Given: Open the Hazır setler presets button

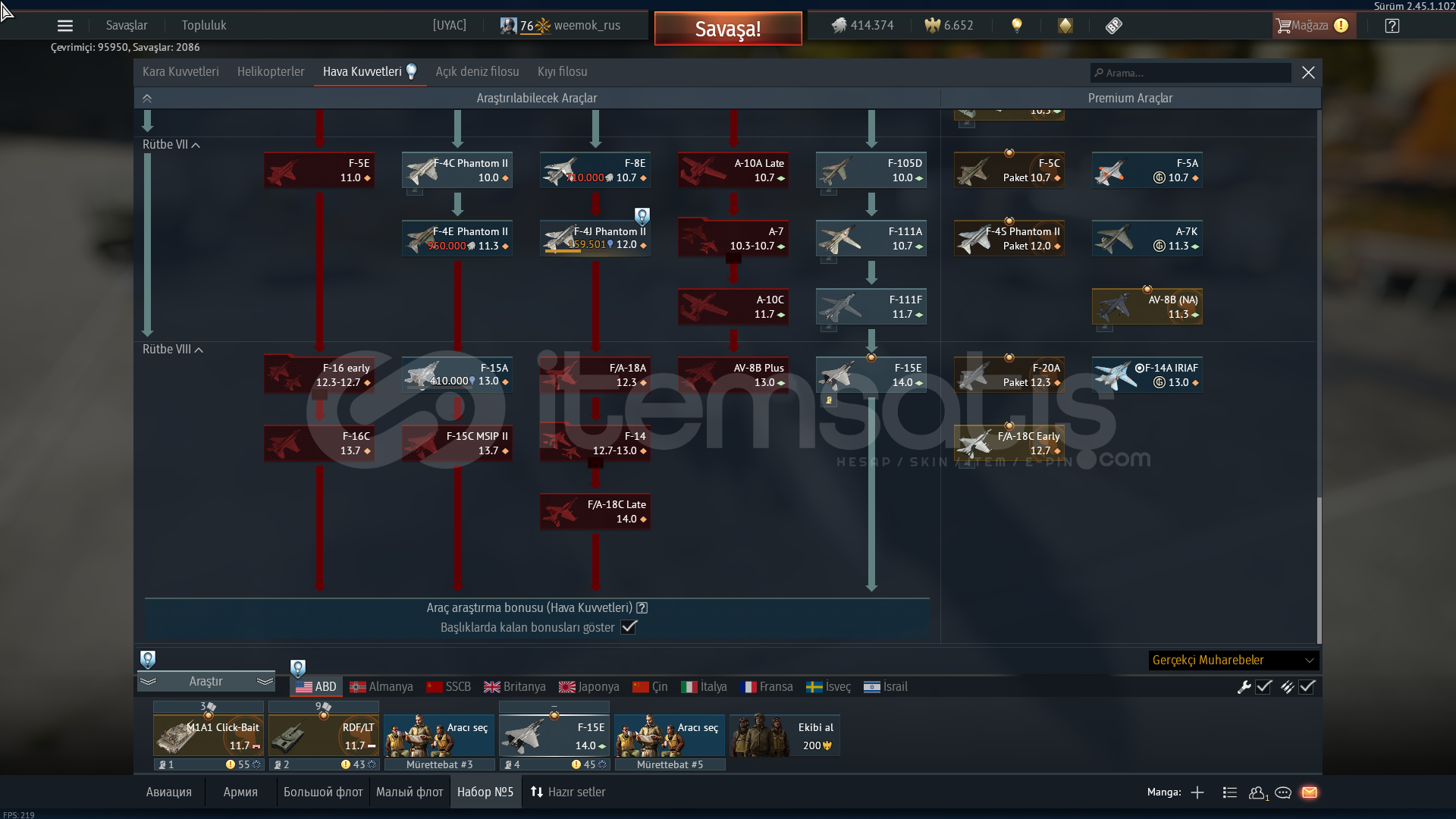Looking at the screenshot, I should pyautogui.click(x=568, y=792).
